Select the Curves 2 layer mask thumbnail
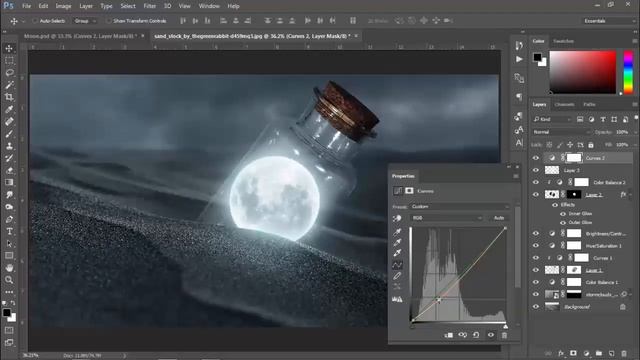Screen dimensions: 640x360 [574, 158]
